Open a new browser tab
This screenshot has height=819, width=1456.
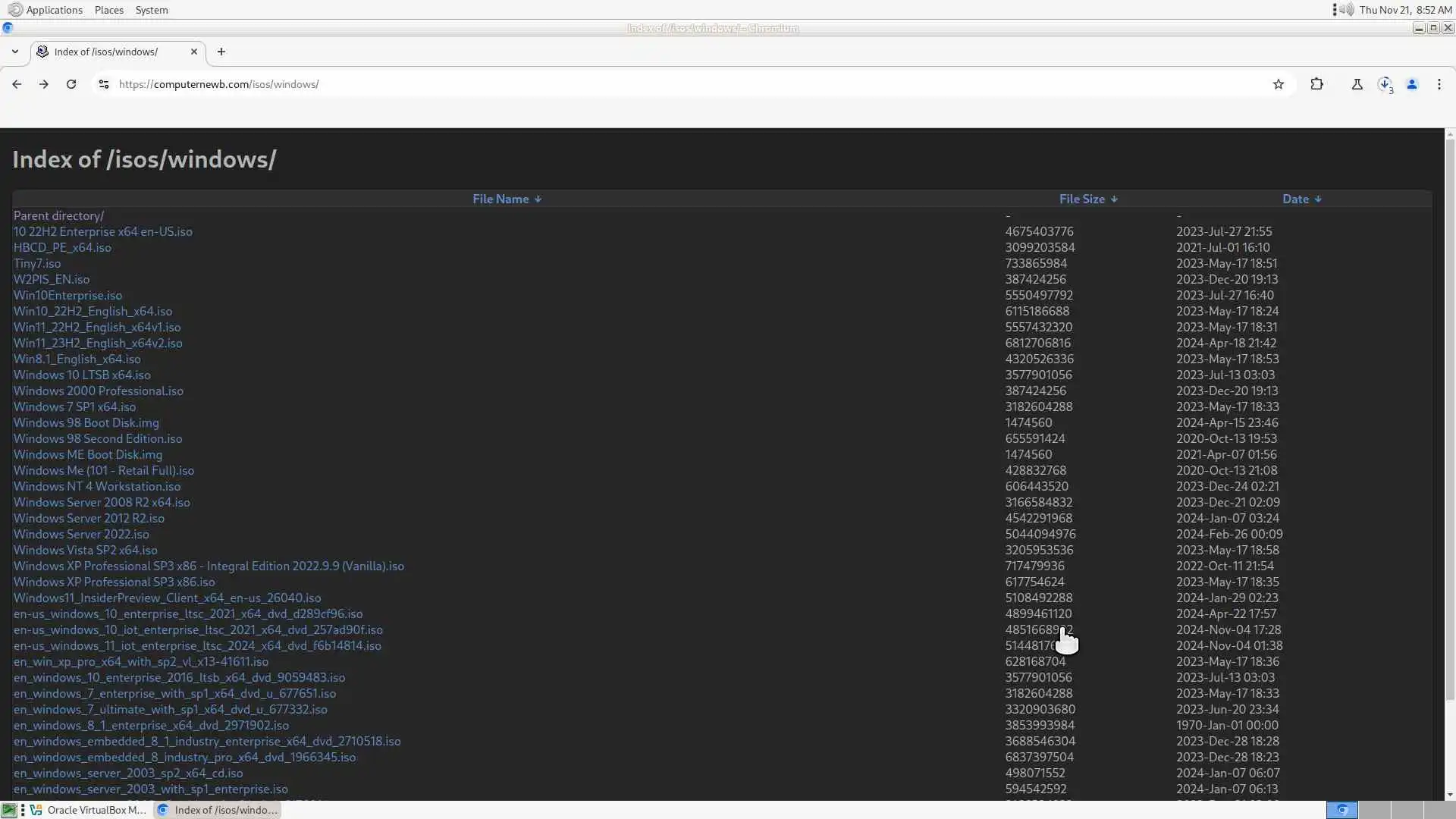[x=221, y=52]
